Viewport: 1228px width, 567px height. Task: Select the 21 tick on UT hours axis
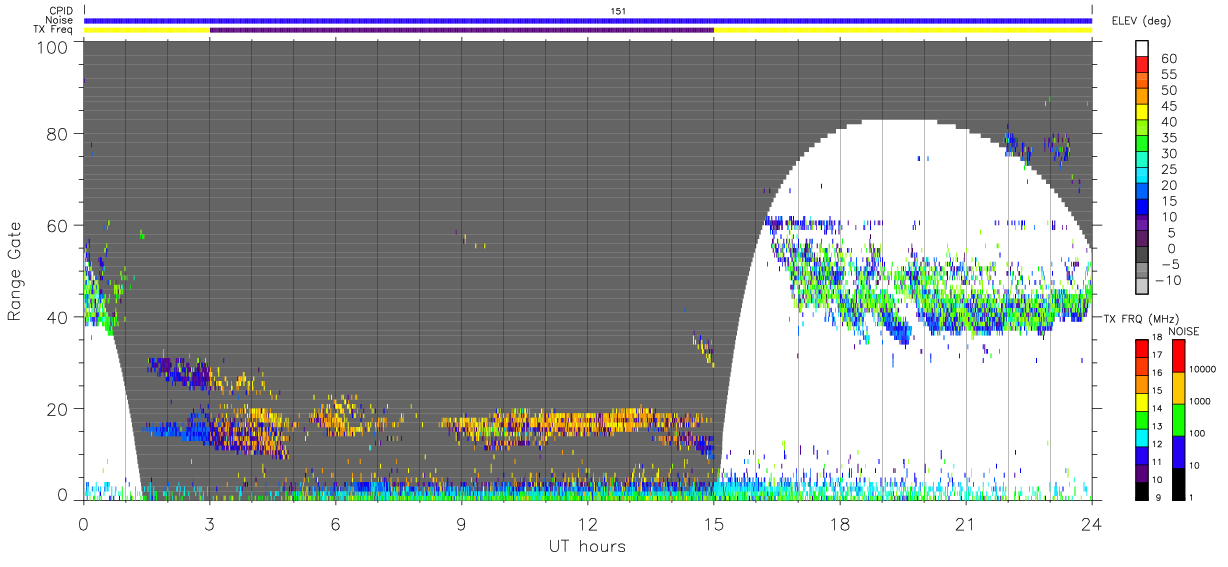(966, 522)
